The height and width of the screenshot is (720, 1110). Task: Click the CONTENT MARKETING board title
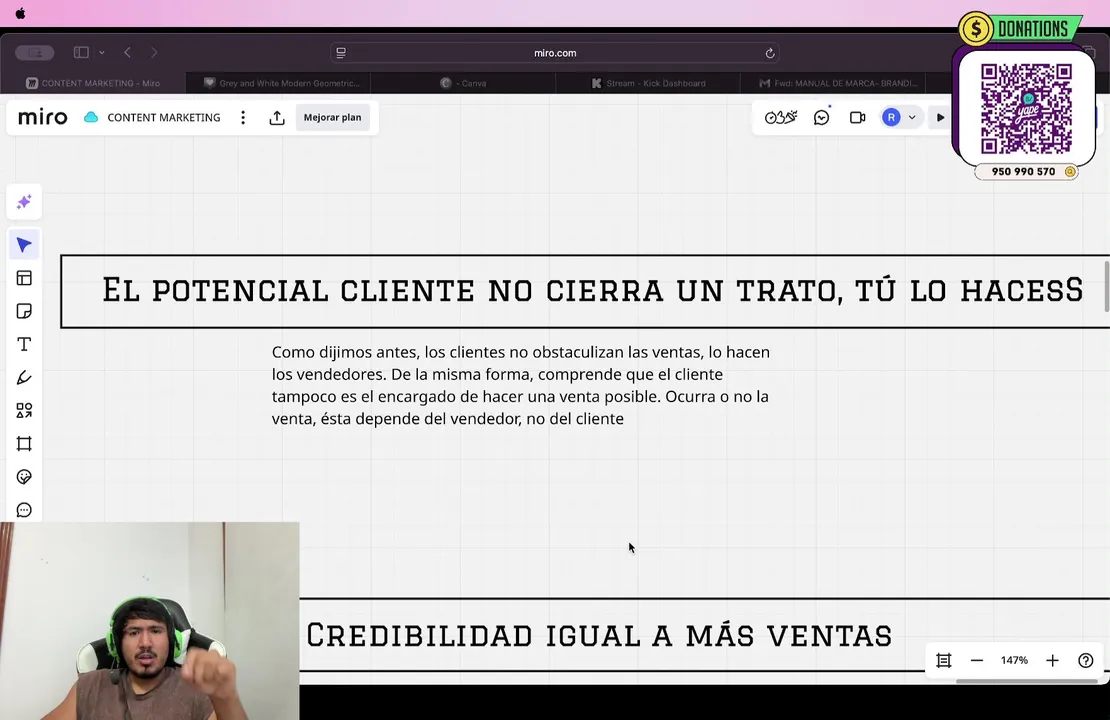[x=164, y=118]
